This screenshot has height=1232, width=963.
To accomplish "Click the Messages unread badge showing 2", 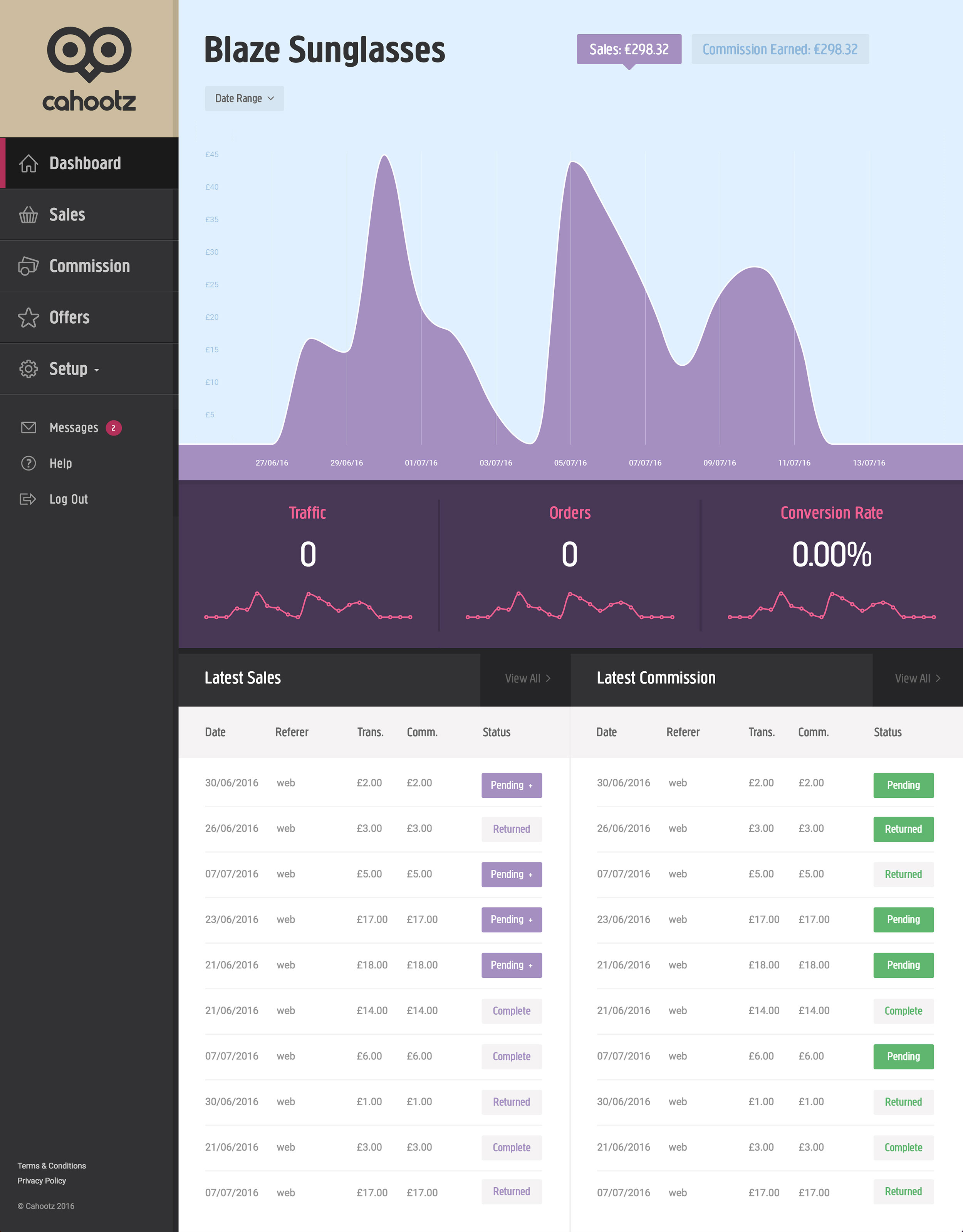I will [113, 428].
